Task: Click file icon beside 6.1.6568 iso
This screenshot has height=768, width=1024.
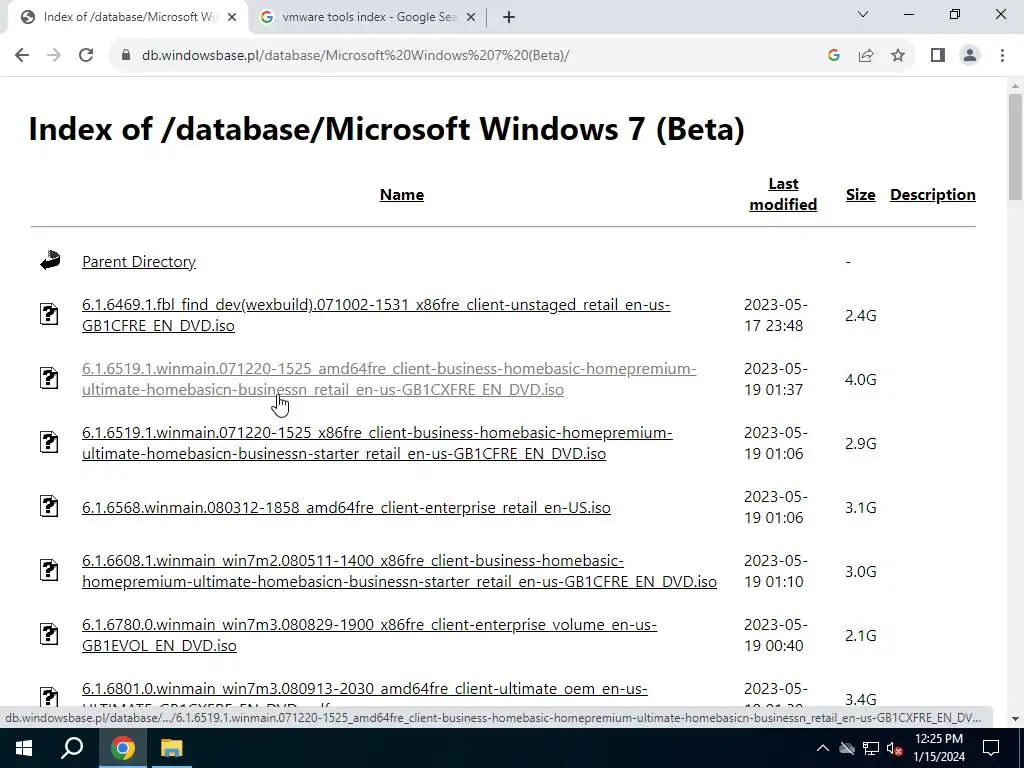Action: click(x=49, y=506)
